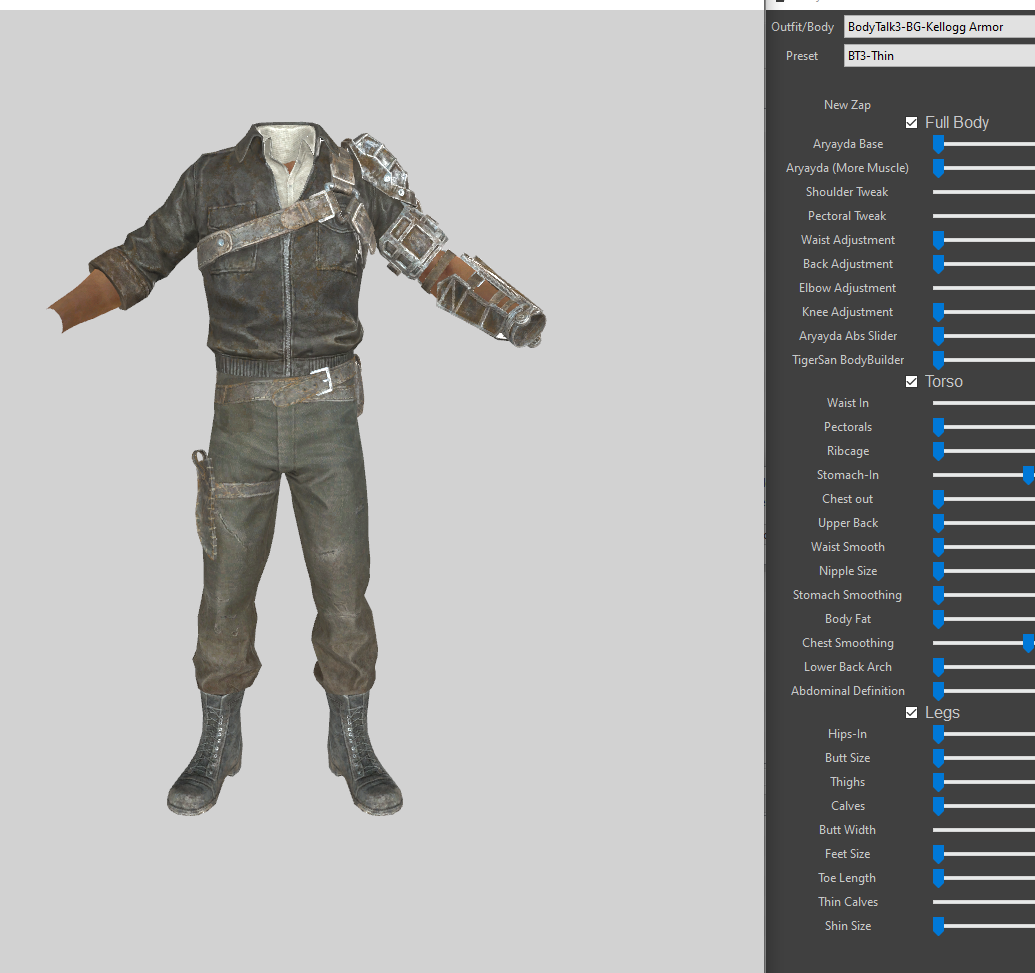Click the Aryayda Base slider handle
Screen dimensions: 1035x973
[x=938, y=145]
